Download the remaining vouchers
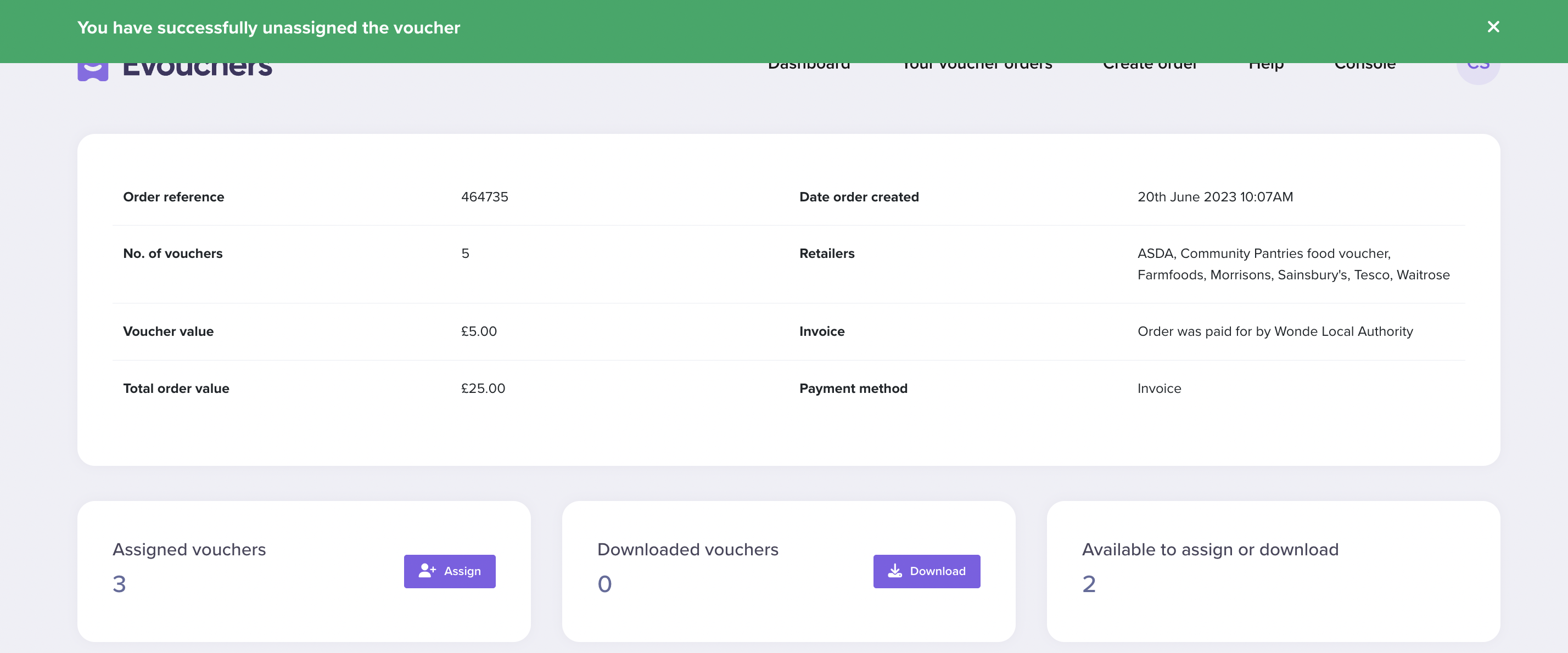The width and height of the screenshot is (1568, 653). pos(926,571)
